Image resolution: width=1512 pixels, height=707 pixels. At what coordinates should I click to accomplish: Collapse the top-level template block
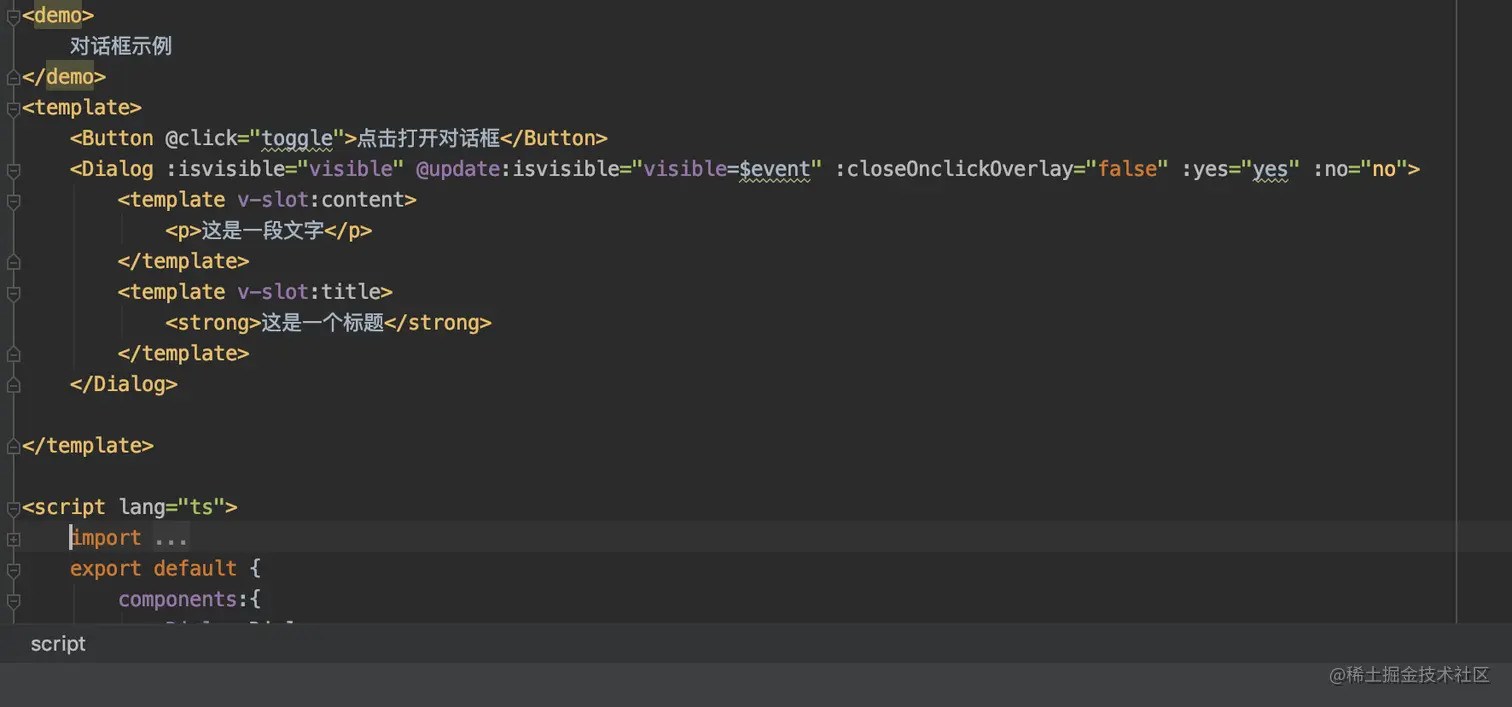pyautogui.click(x=13, y=108)
